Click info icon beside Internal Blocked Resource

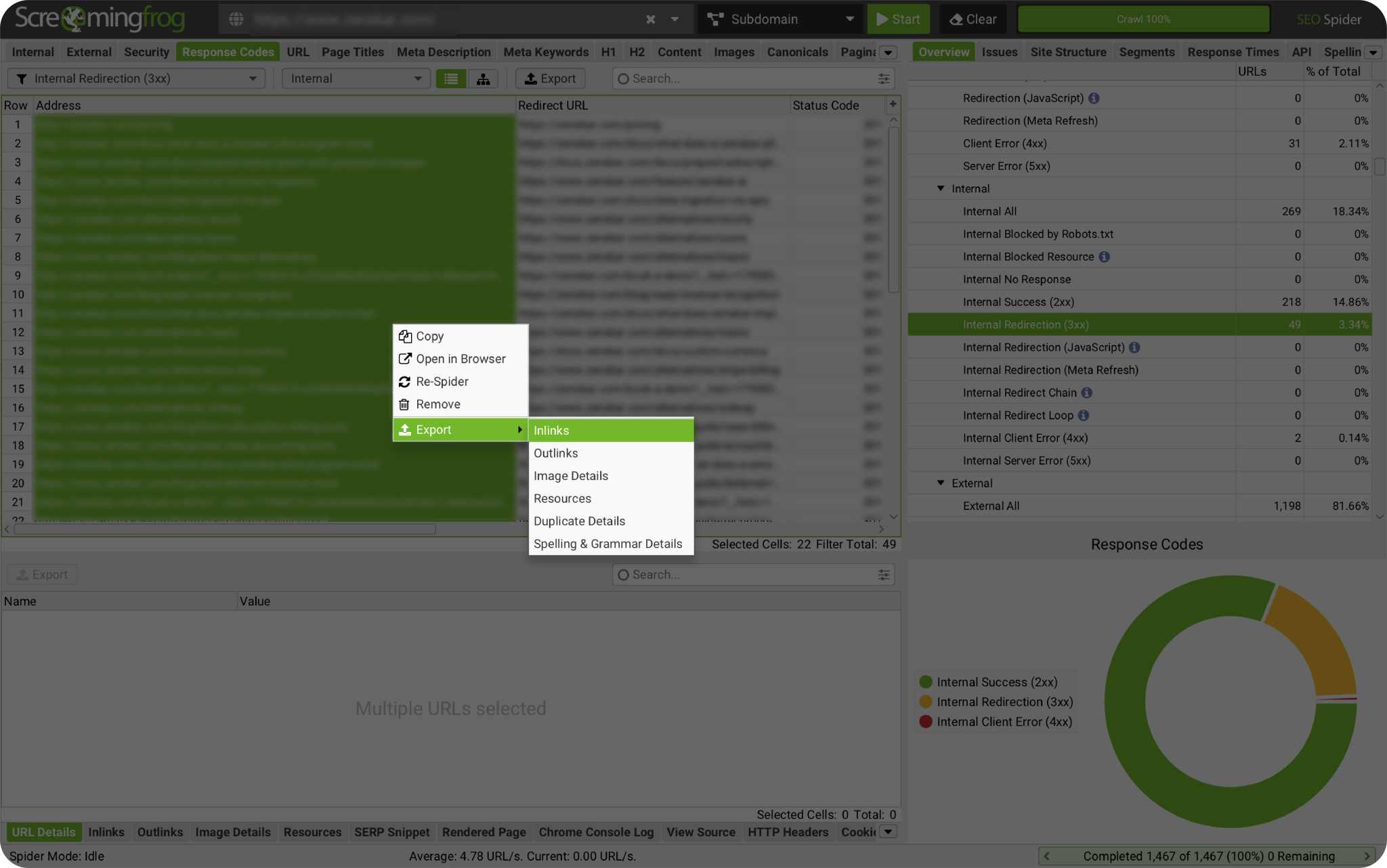click(1104, 257)
